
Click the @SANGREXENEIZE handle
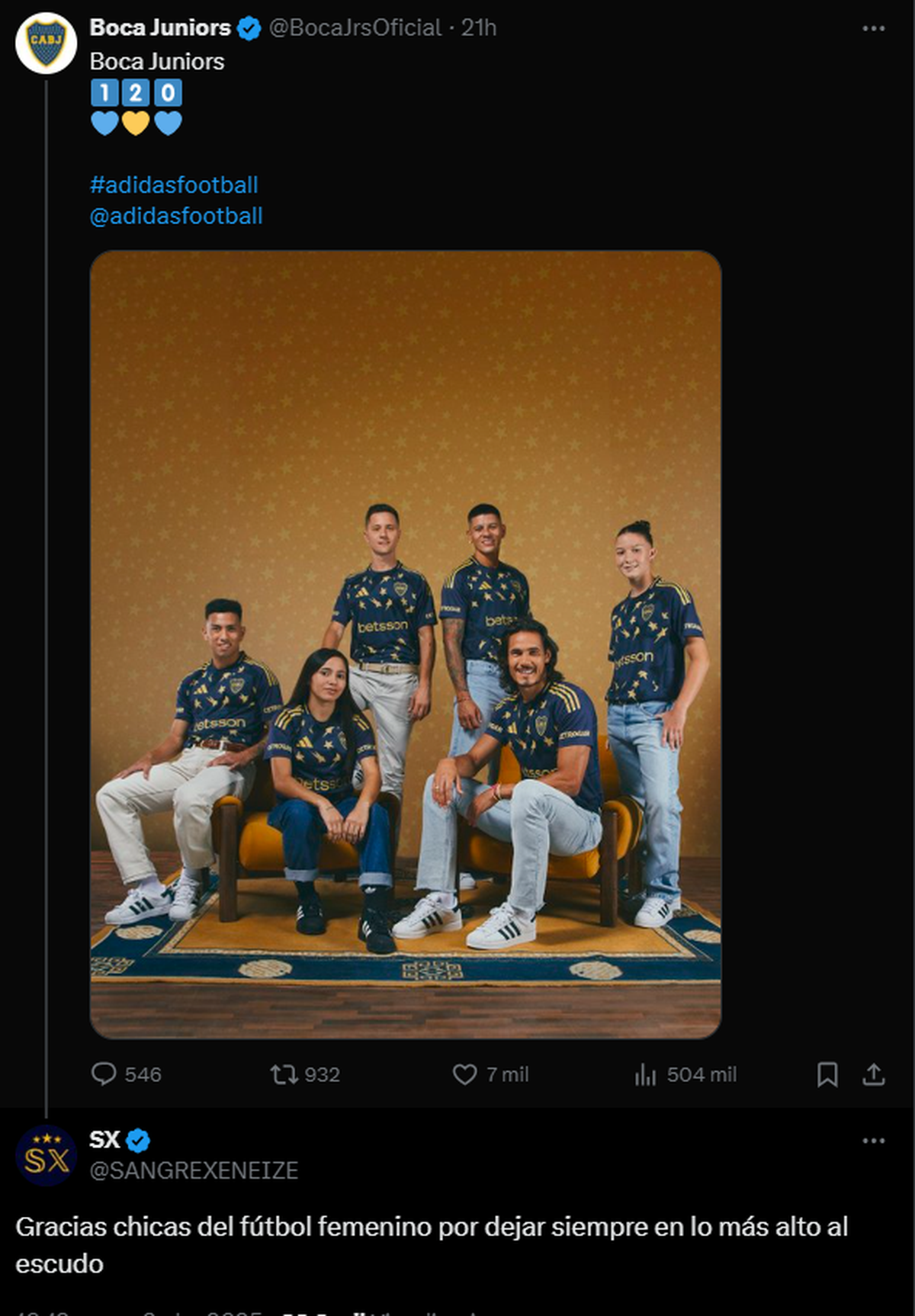(x=194, y=1170)
